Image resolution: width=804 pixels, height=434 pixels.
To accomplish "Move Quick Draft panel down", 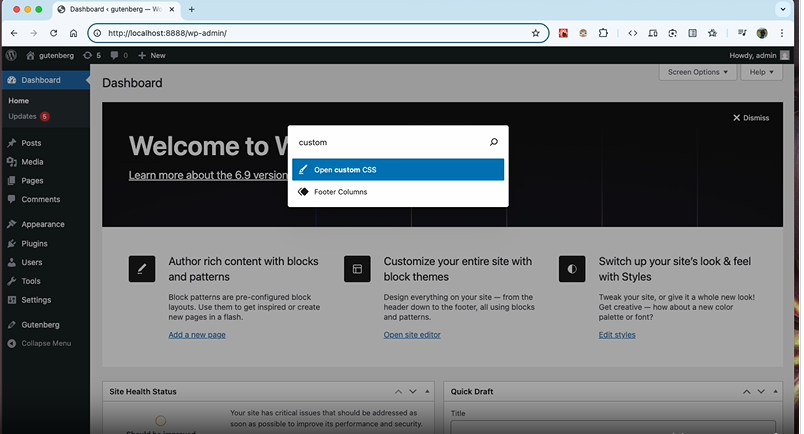I will pos(761,392).
